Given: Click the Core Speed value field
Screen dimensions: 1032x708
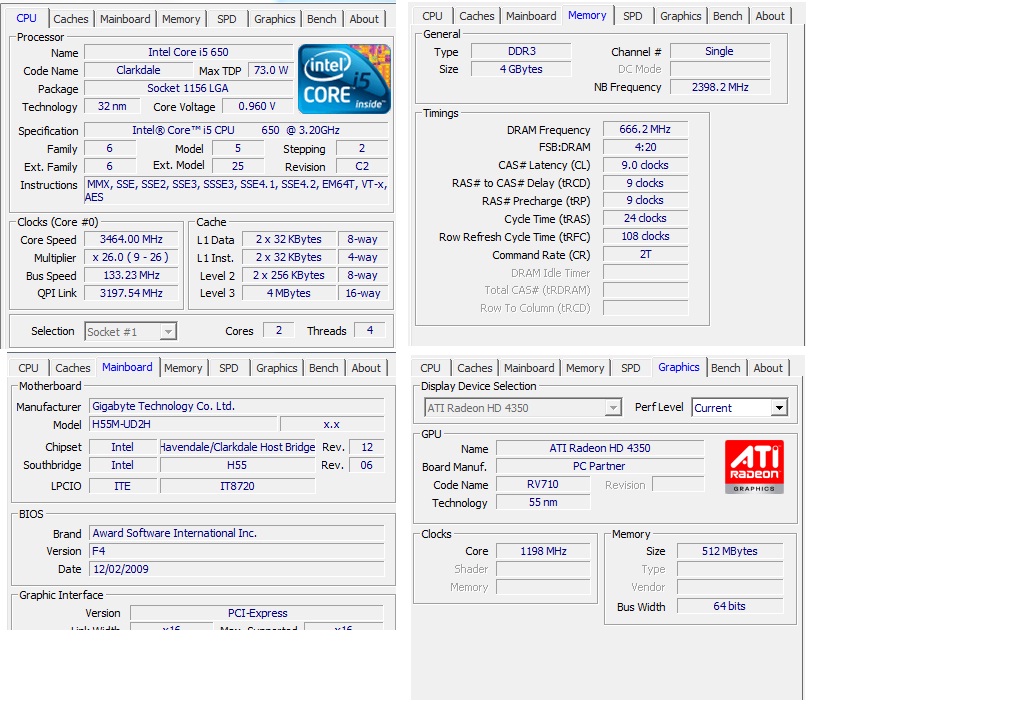Looking at the screenshot, I should coord(131,240).
